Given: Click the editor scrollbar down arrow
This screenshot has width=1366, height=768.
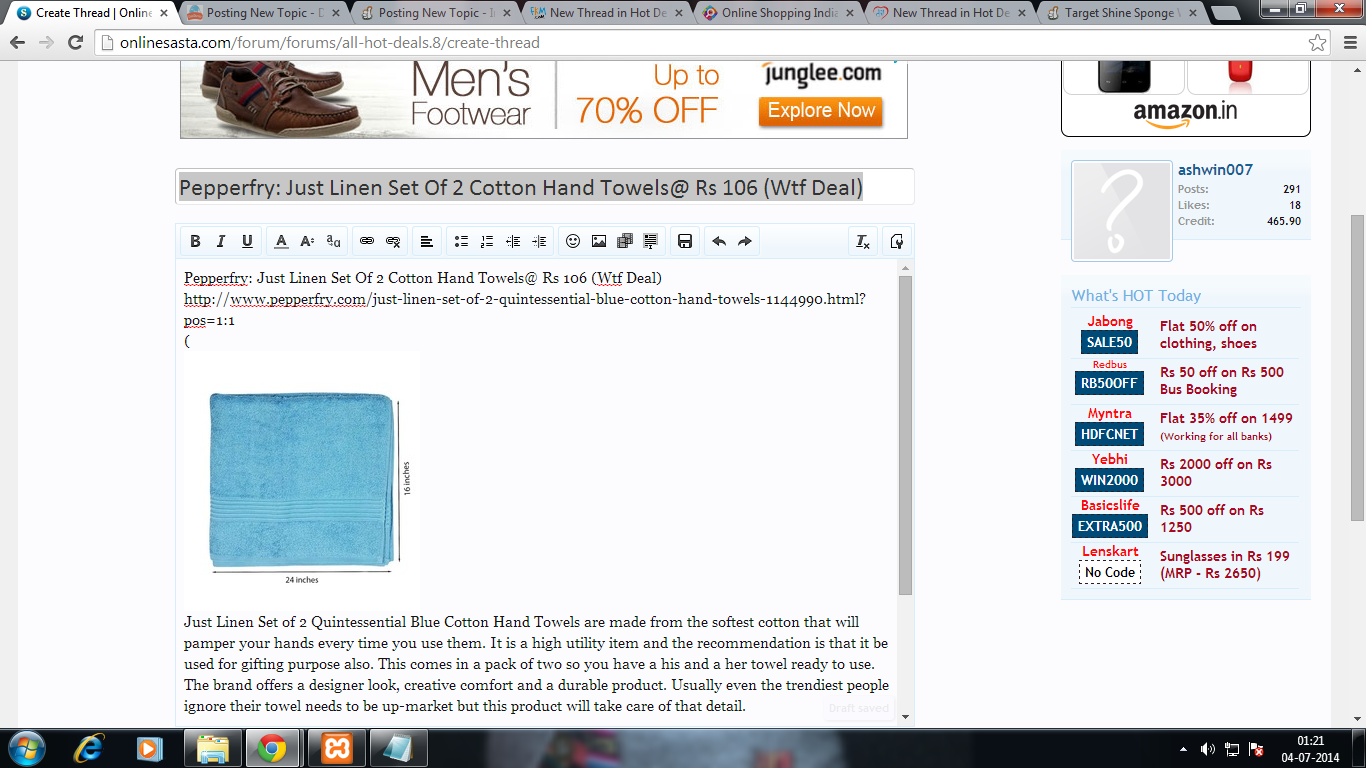Looking at the screenshot, I should pos(905,717).
